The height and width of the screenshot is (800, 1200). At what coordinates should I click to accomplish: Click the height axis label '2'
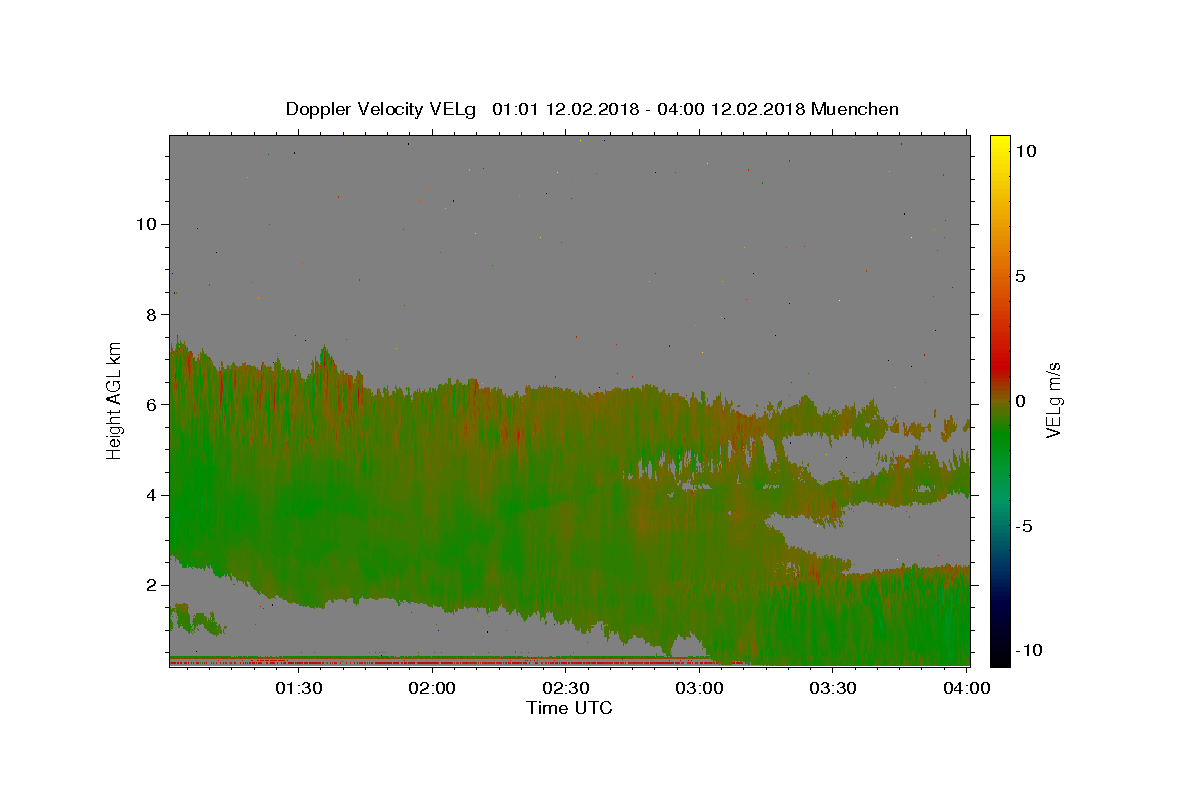pos(151,585)
